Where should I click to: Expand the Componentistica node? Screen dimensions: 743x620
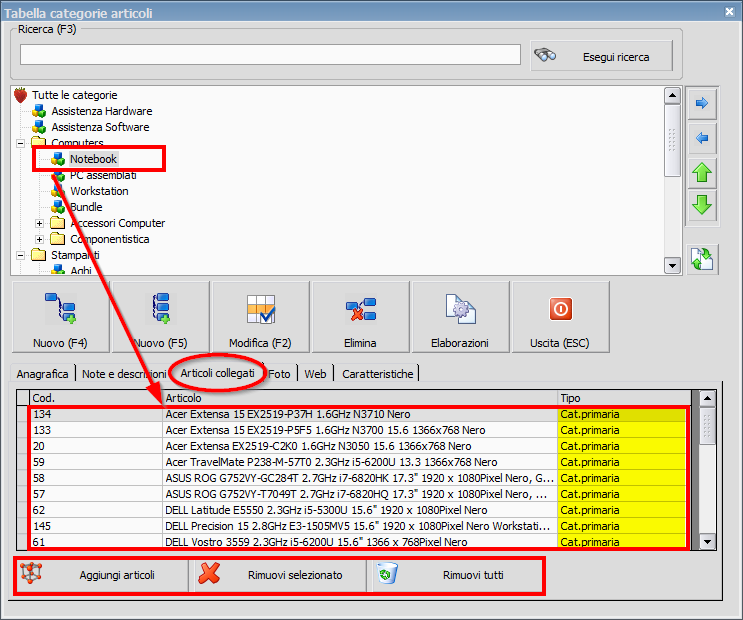[x=39, y=239]
